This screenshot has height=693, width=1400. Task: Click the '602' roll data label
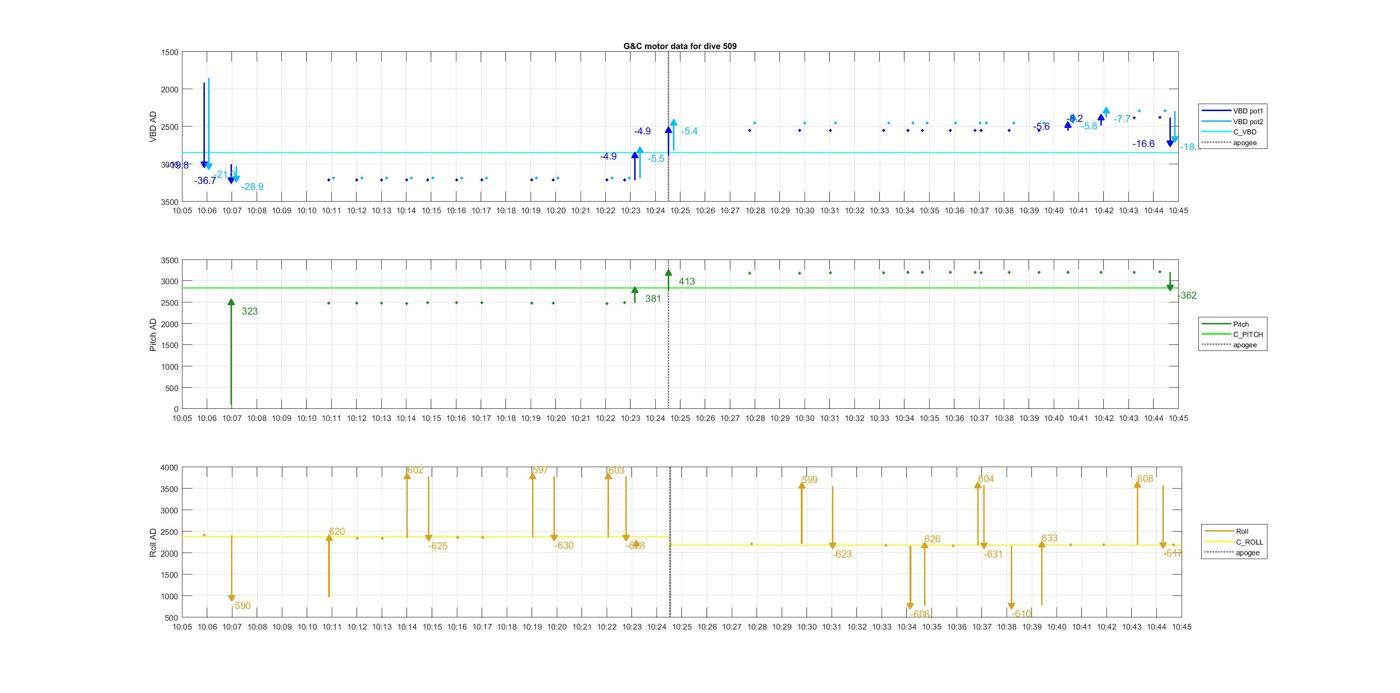coord(415,470)
